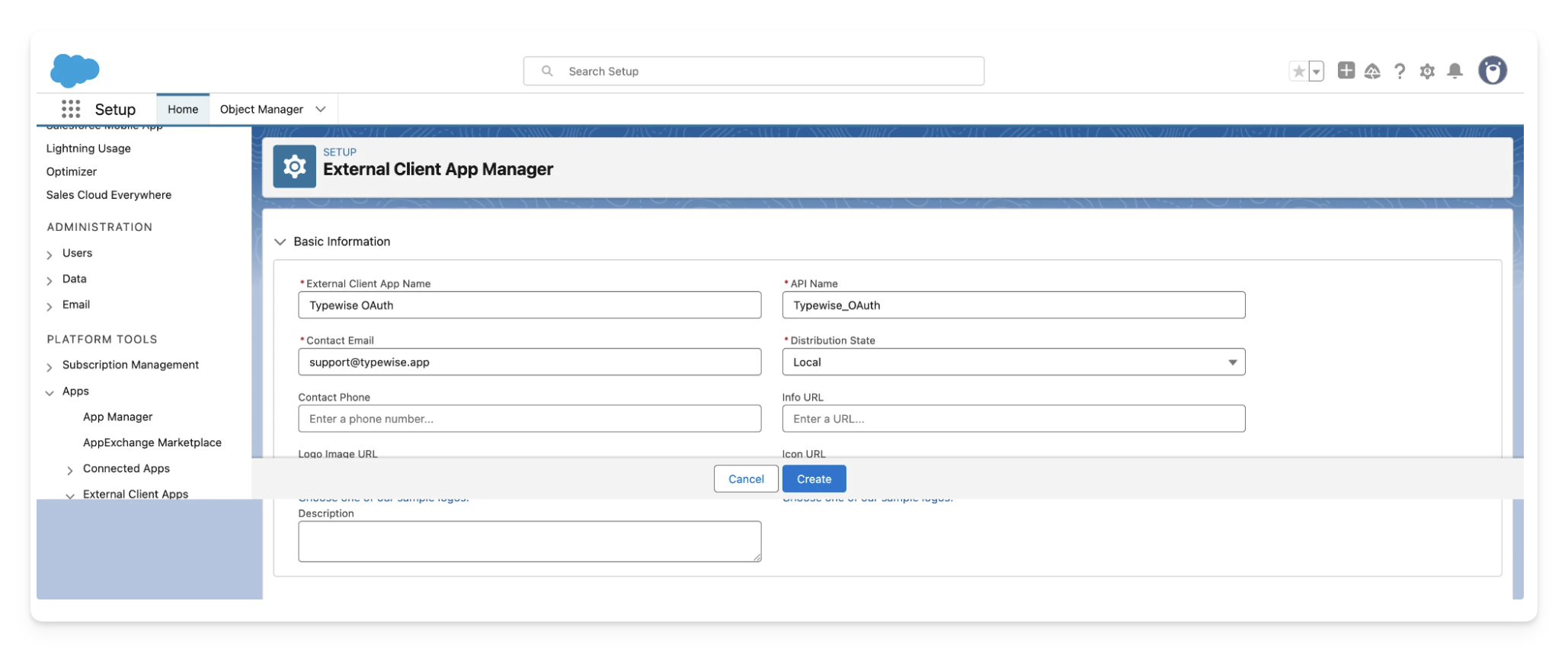Click the Trailhead guidance icon
Image resolution: width=1568 pixels, height=652 pixels.
pyautogui.click(x=1372, y=71)
